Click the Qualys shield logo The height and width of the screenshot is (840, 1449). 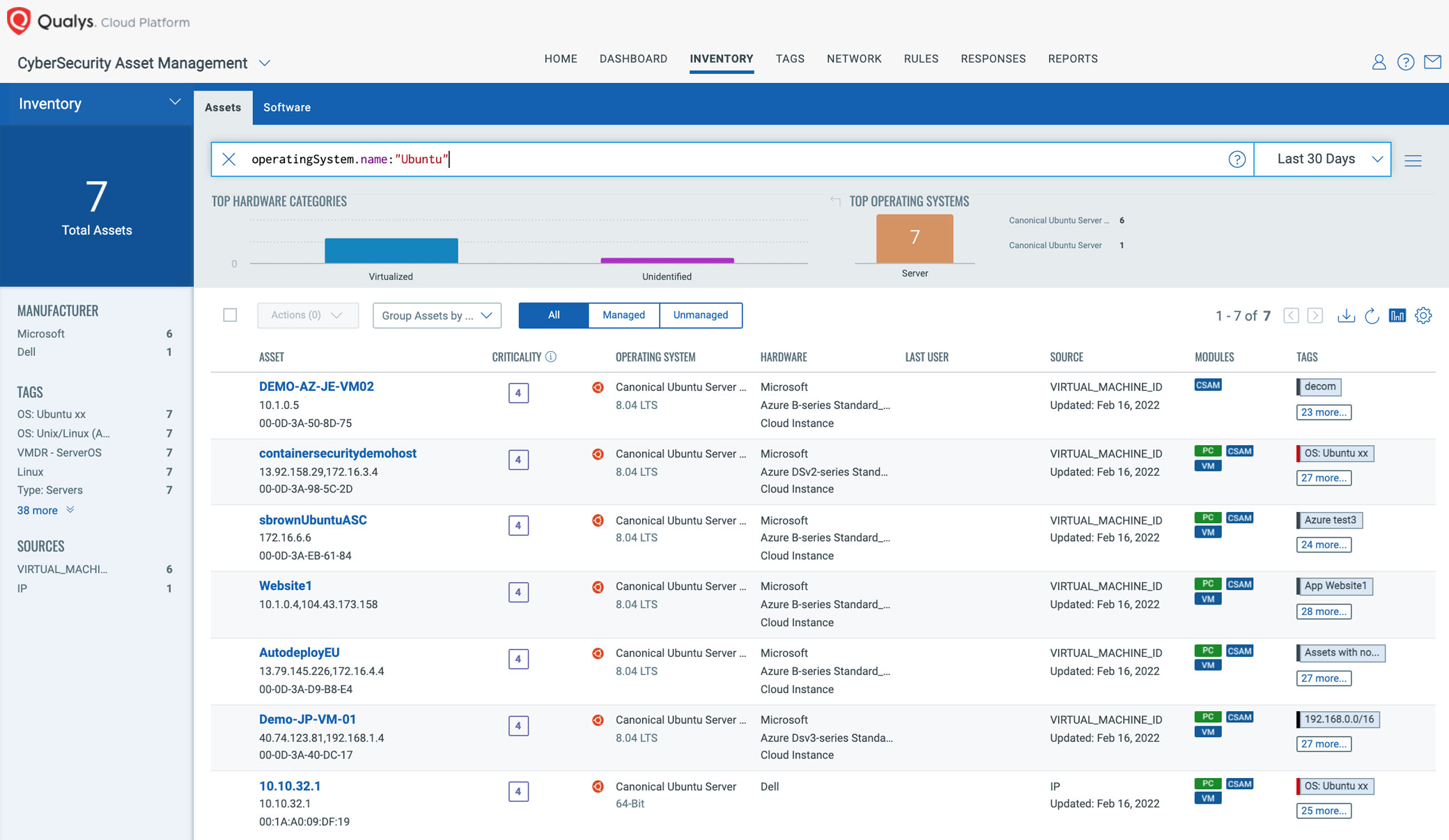tap(18, 20)
